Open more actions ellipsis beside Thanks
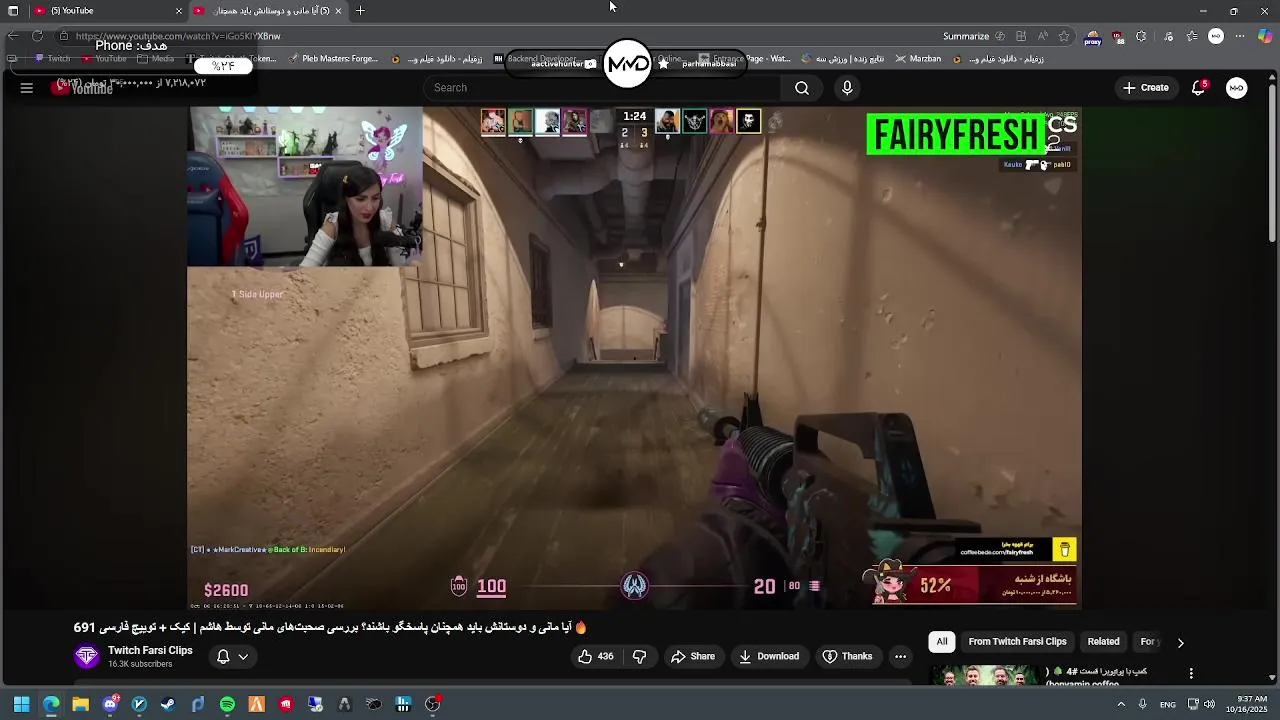The width and height of the screenshot is (1280, 720). [900, 656]
